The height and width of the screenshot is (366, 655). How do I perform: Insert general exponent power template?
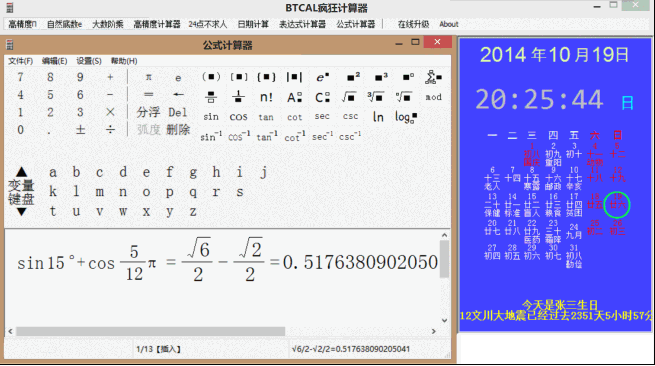pos(408,77)
